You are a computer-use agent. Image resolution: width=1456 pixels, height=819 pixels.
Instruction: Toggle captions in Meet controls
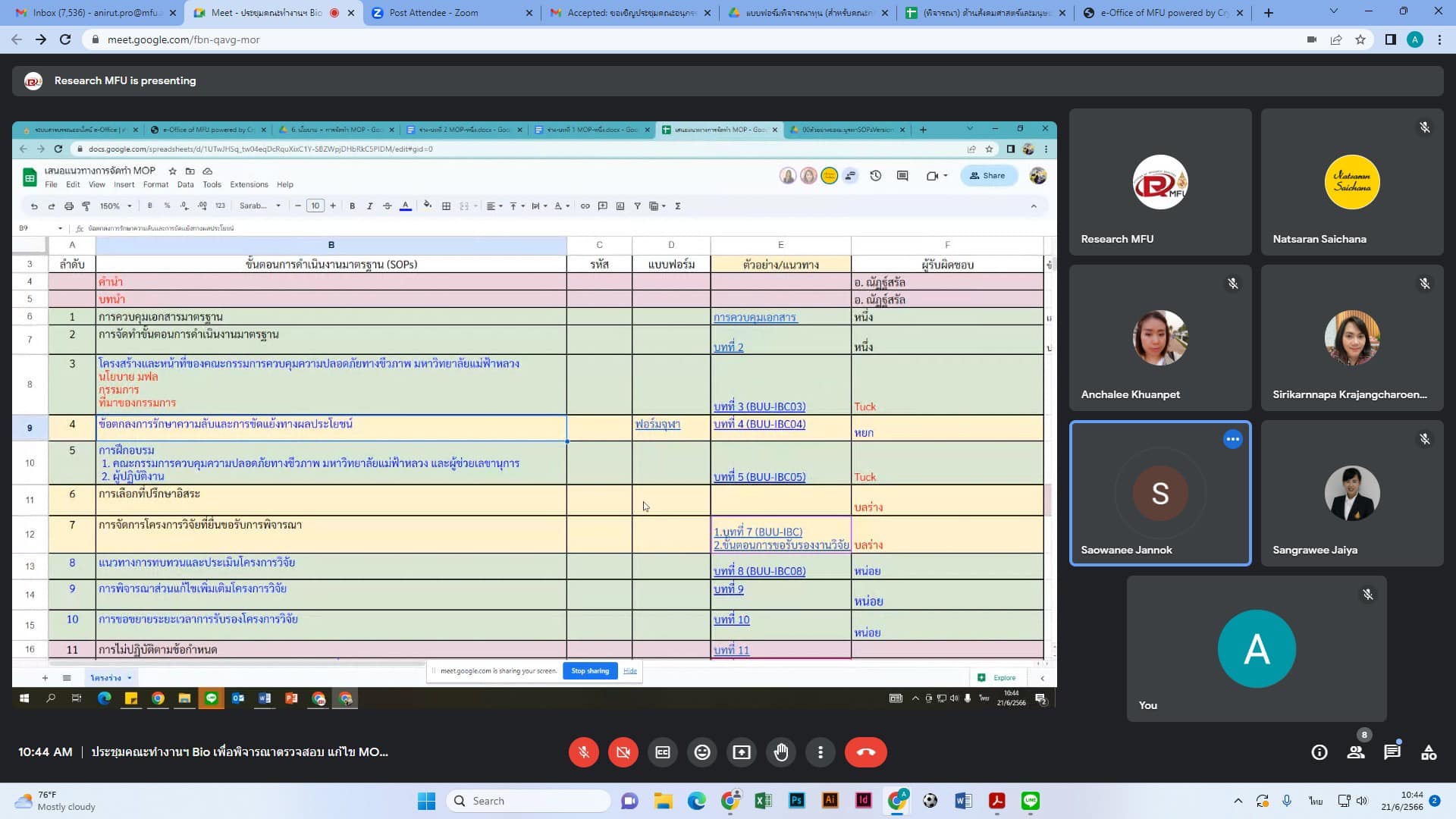(x=663, y=752)
